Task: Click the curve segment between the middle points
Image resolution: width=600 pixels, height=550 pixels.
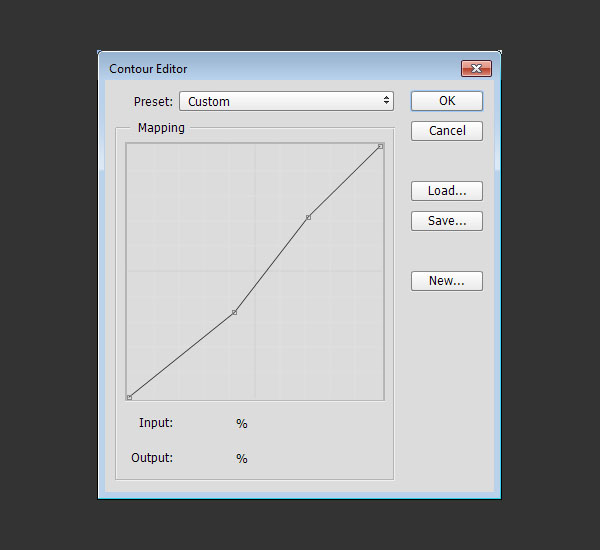Action: click(x=271, y=265)
